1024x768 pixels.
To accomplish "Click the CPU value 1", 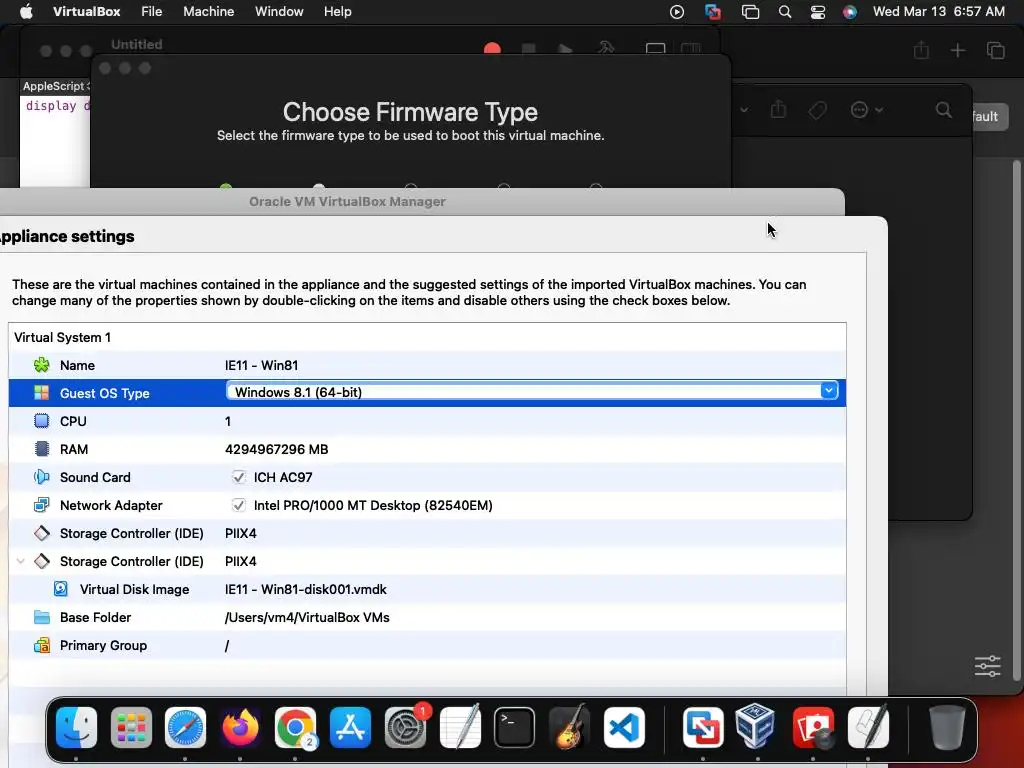I will tap(228, 421).
